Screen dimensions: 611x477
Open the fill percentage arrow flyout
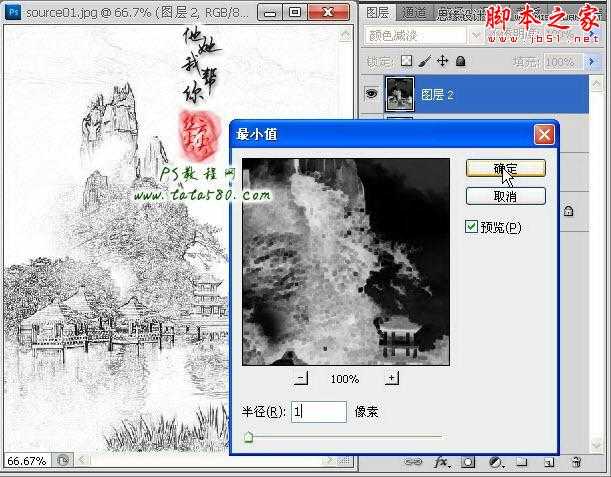[x=592, y=62]
